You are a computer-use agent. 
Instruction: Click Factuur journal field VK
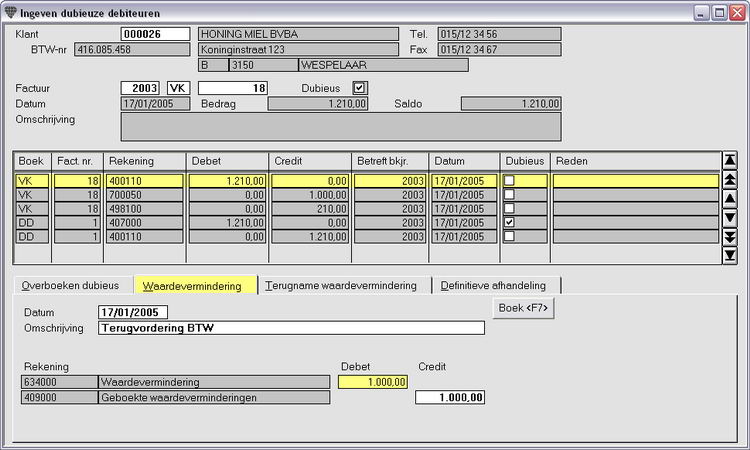178,88
